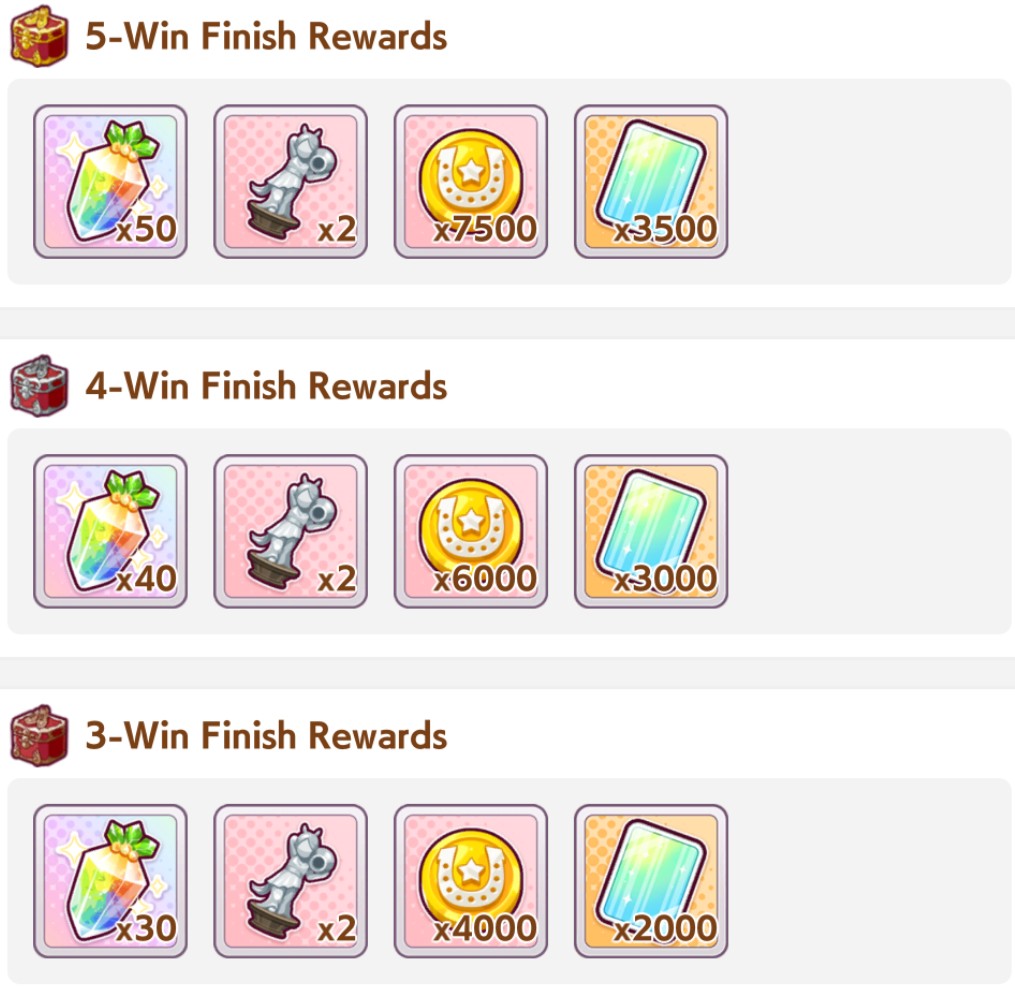Click the bronze treasure chest beside 3-Win

(x=39, y=735)
